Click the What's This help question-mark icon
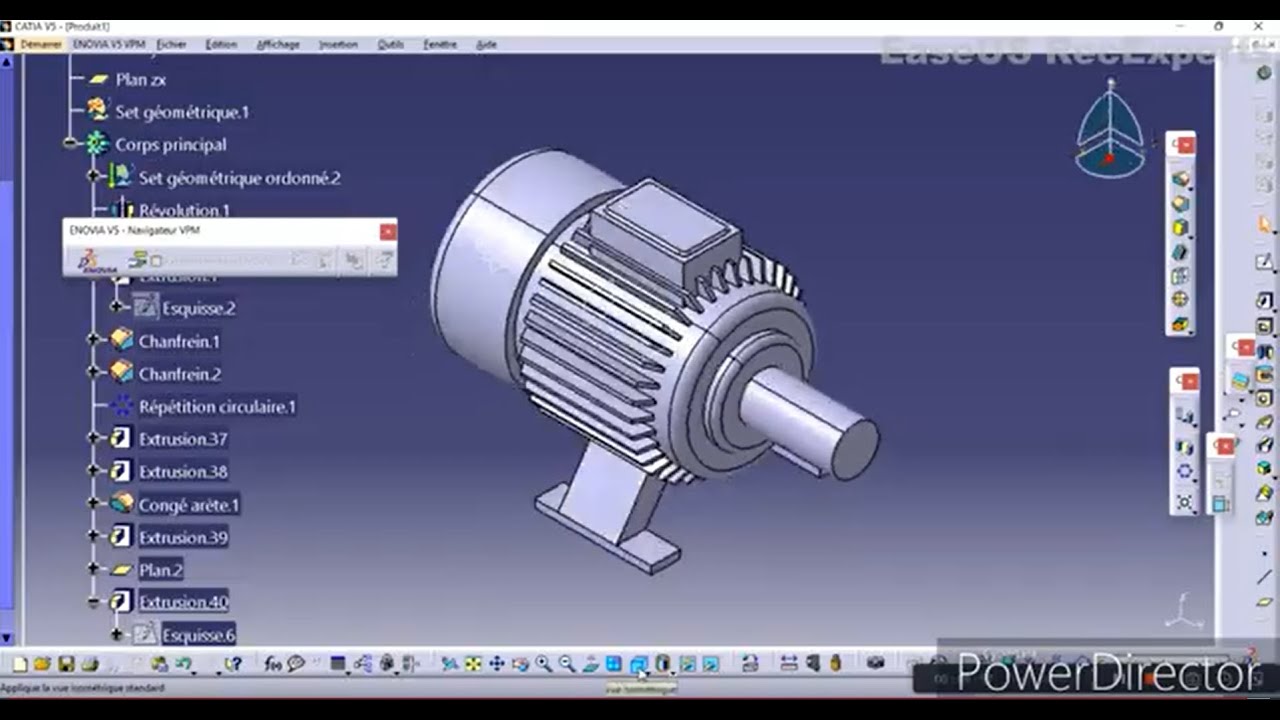The image size is (1280, 720). click(x=233, y=663)
